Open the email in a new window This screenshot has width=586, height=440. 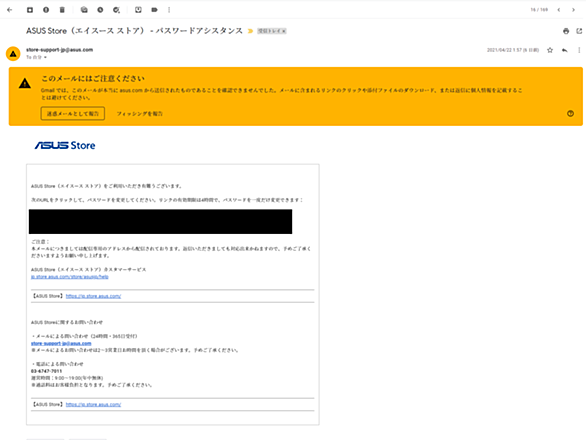[x=579, y=31]
